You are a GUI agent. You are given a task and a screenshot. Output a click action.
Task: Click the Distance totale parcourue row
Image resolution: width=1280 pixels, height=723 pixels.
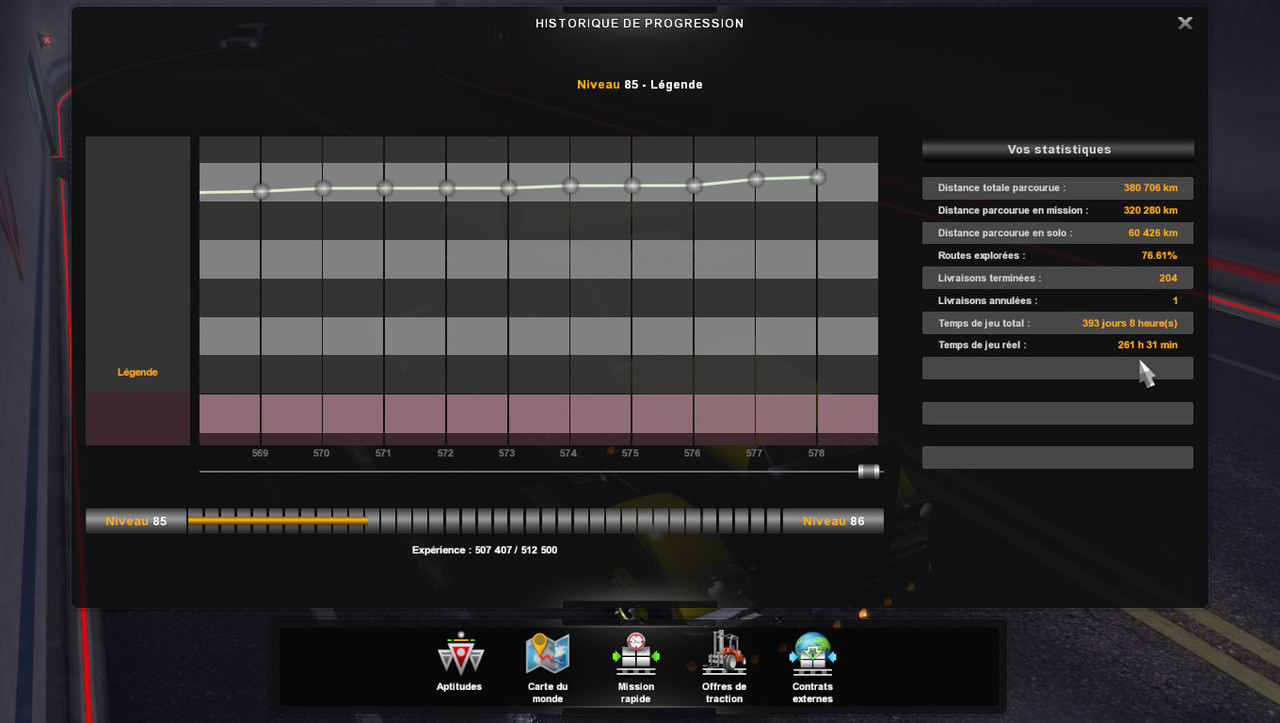pyautogui.click(x=1058, y=188)
